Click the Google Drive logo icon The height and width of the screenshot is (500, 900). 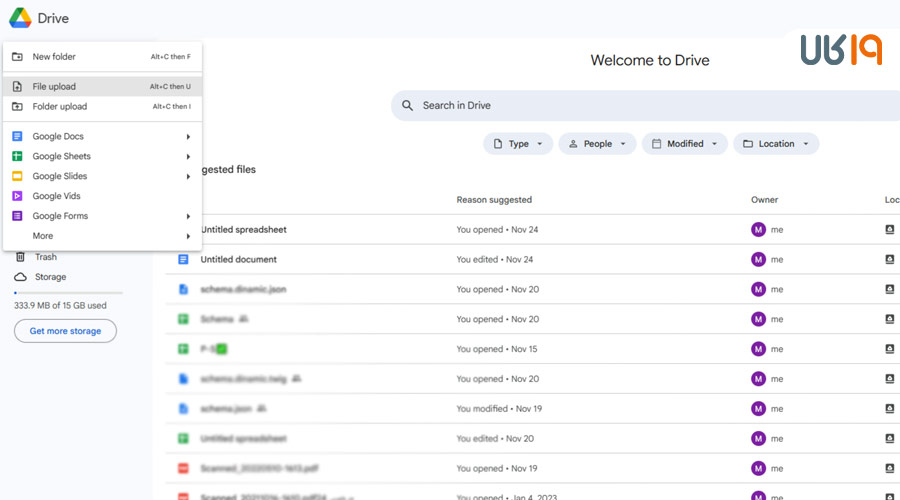tap(21, 18)
